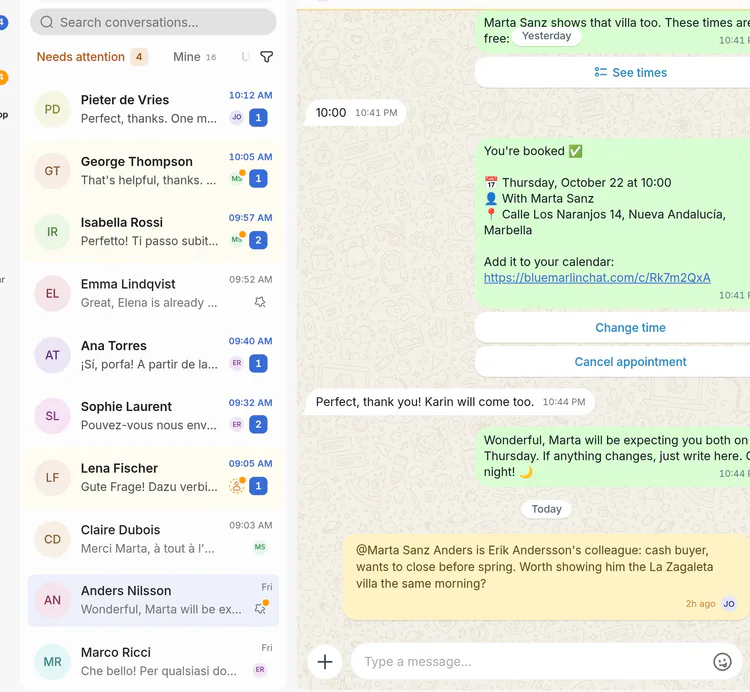Click the internal note mentioning @Marta Sanz
Screen dimensions: 750x692
pyautogui.click(x=546, y=577)
